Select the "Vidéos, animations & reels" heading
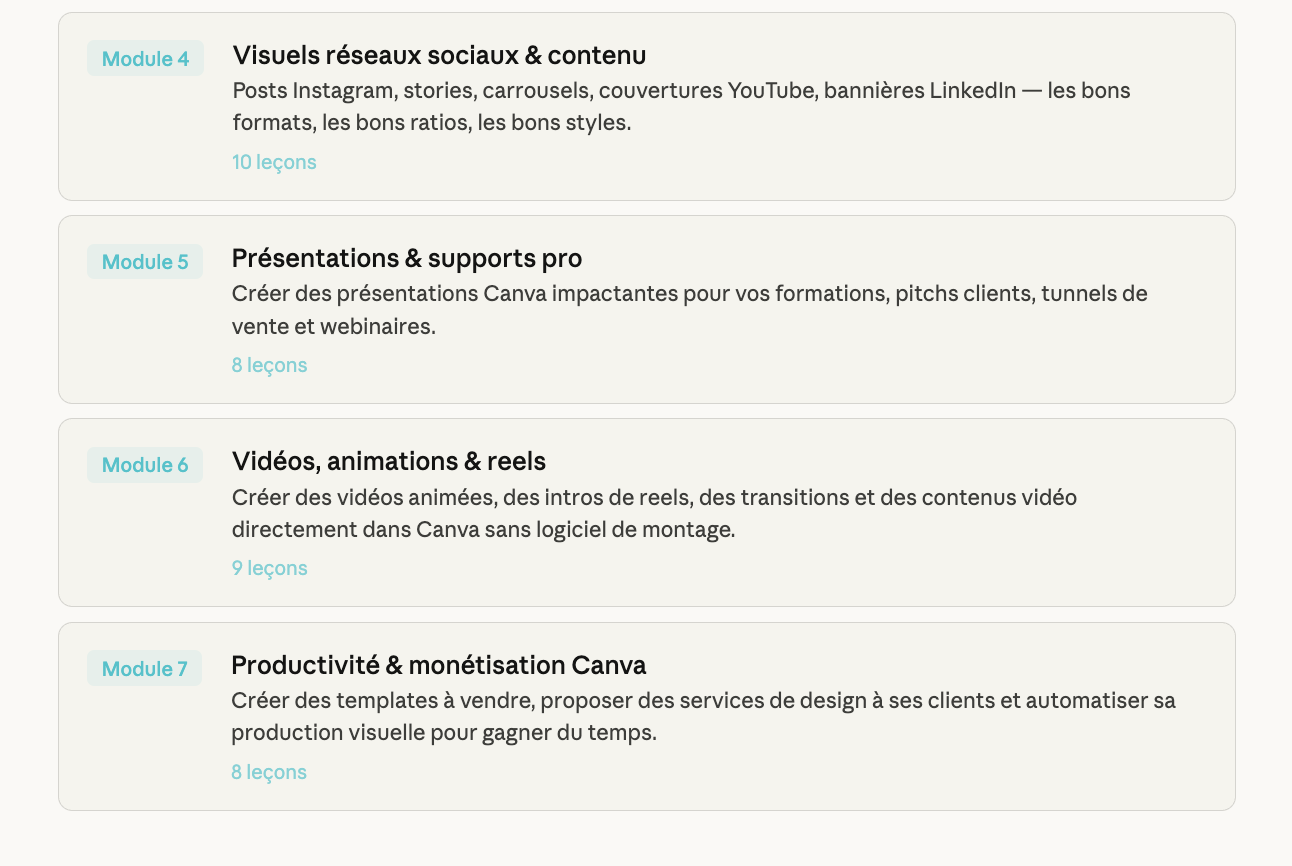This screenshot has width=1292, height=866. [388, 461]
